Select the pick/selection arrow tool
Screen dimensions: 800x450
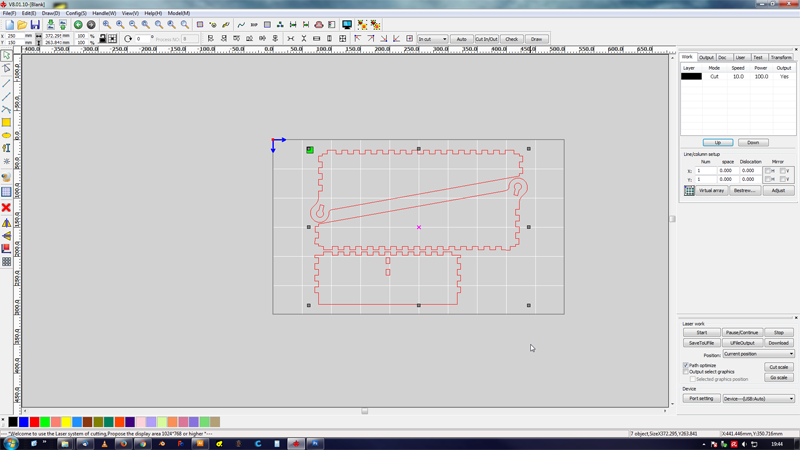pos(6,55)
